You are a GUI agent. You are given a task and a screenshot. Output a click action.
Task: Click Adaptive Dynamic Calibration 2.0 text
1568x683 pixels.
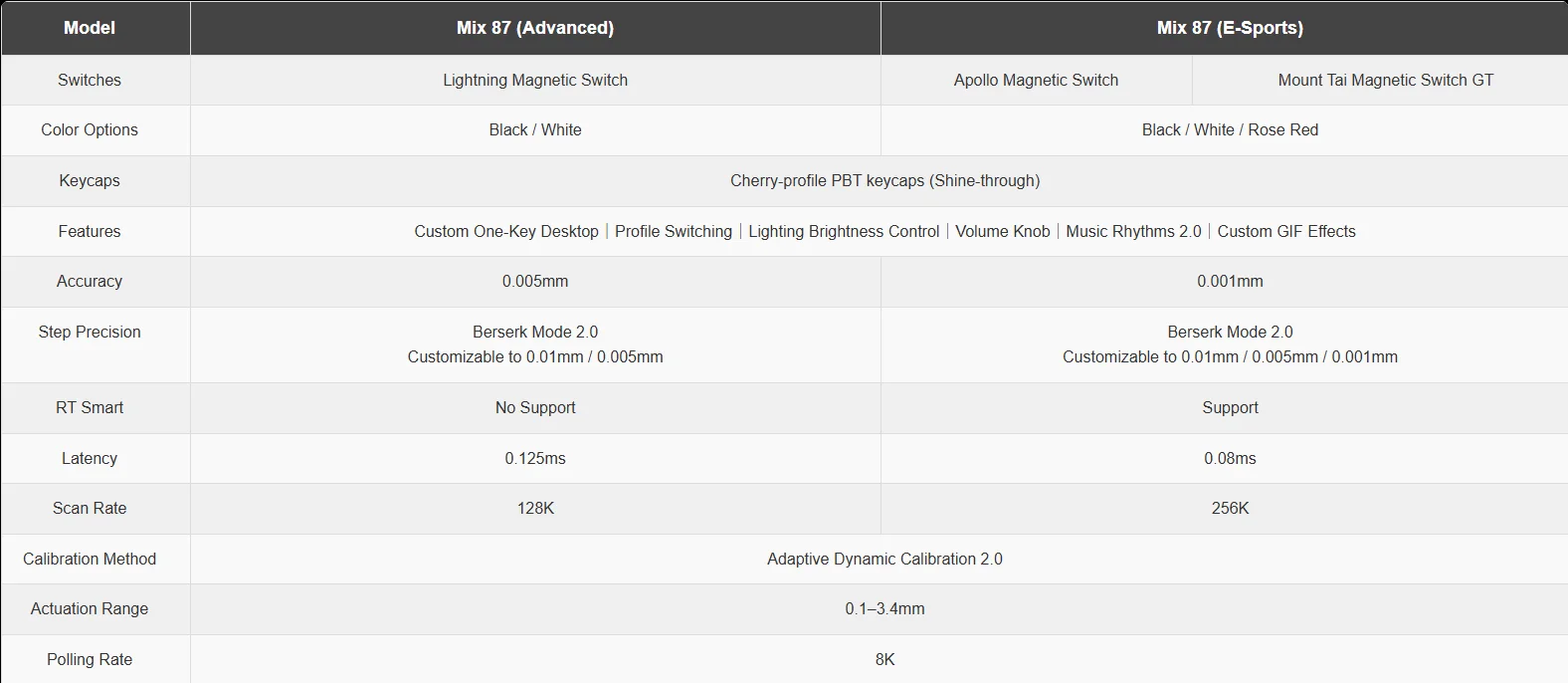pyautogui.click(x=884, y=559)
